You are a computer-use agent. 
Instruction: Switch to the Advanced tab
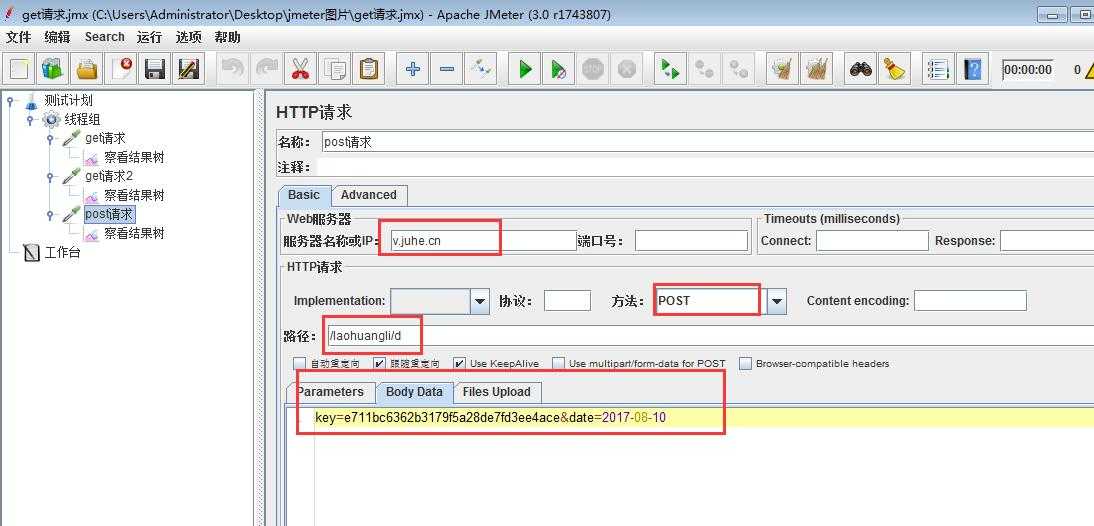click(368, 195)
